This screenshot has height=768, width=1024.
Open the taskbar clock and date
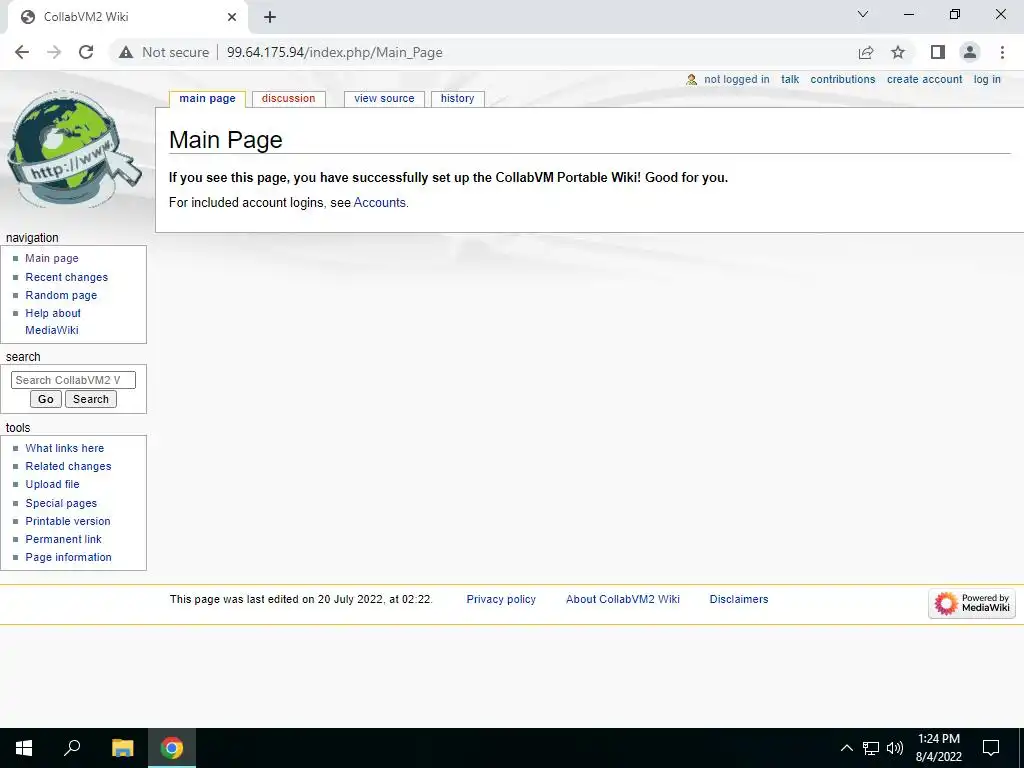[938, 748]
